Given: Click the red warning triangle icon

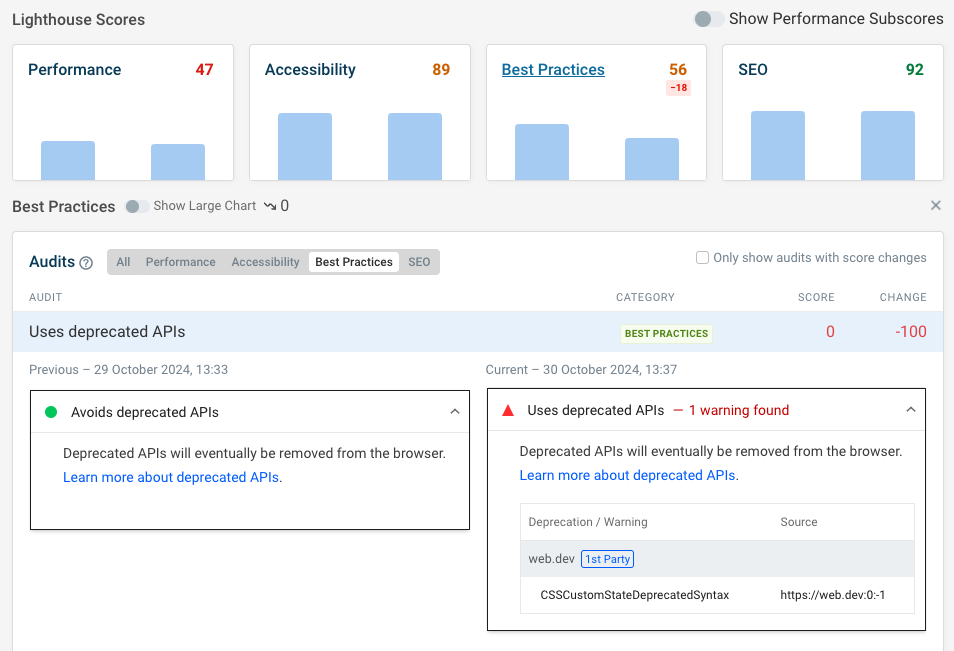Looking at the screenshot, I should pyautogui.click(x=508, y=411).
